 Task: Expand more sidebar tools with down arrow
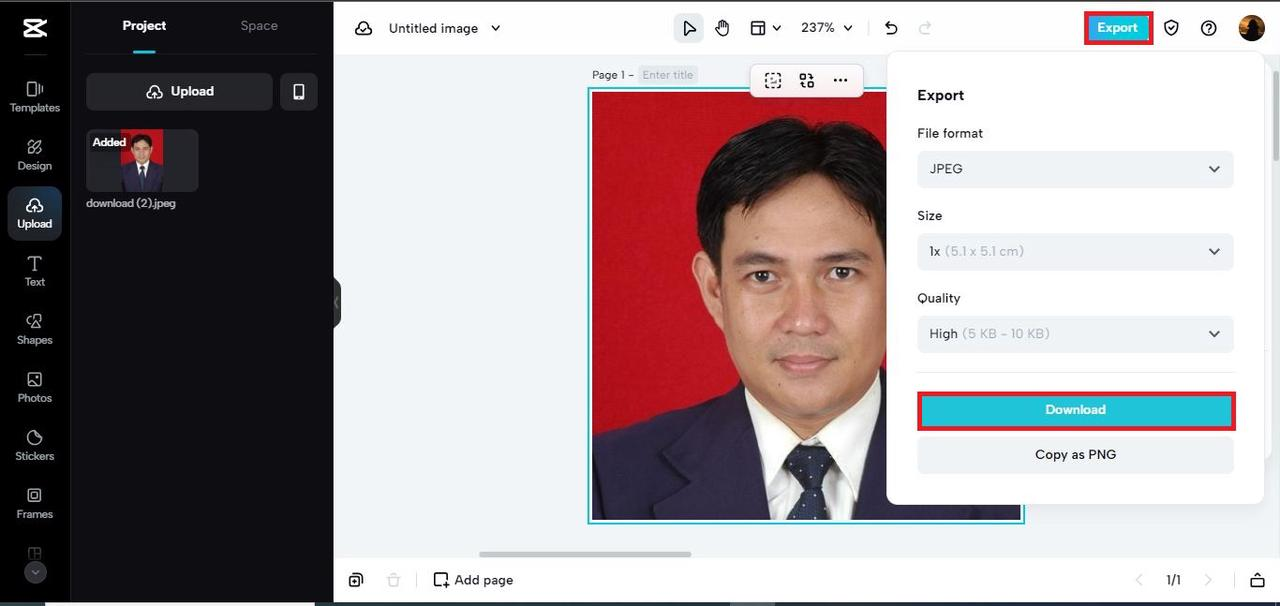click(35, 573)
